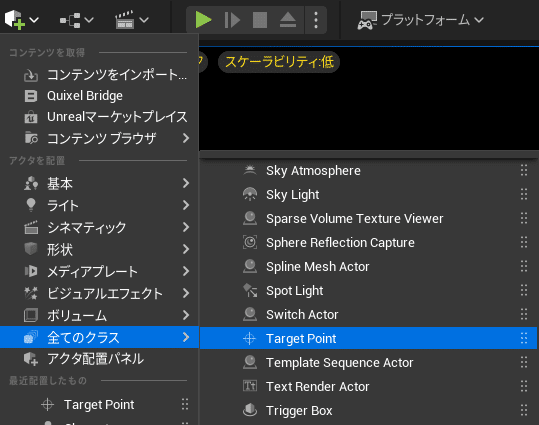Click the Sky Atmosphere sun icon
Screen dimensions: 539x425
[250, 170]
